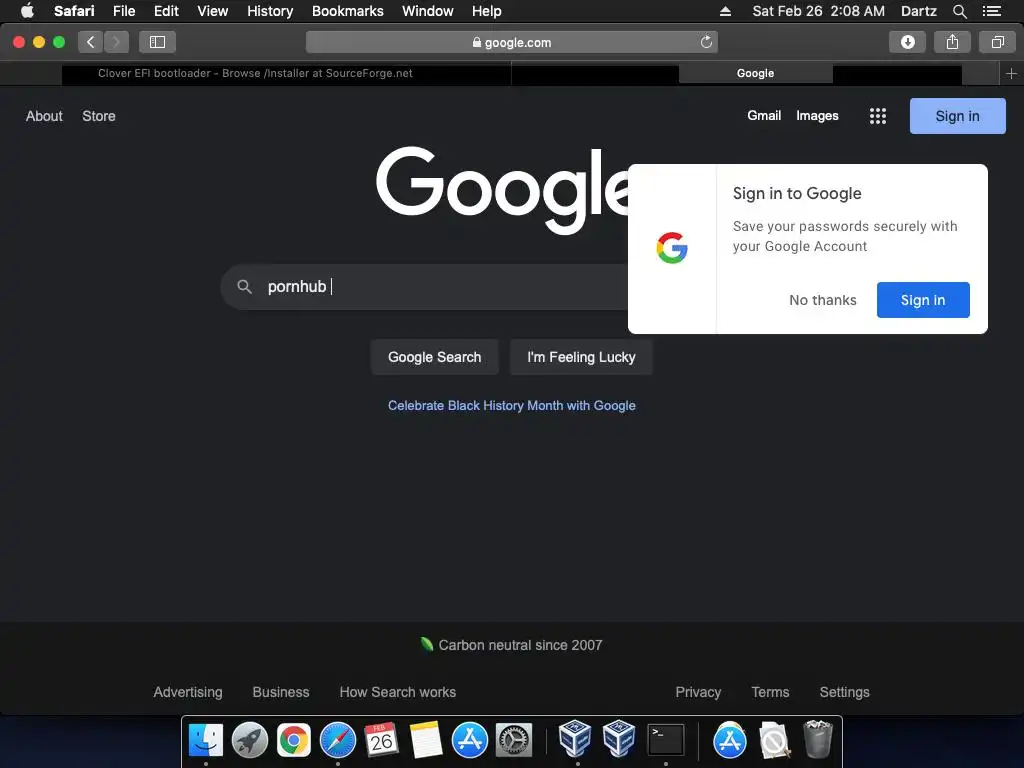Open Calendar showing 26 in the Dock
The height and width of the screenshot is (768, 1024).
click(381, 741)
